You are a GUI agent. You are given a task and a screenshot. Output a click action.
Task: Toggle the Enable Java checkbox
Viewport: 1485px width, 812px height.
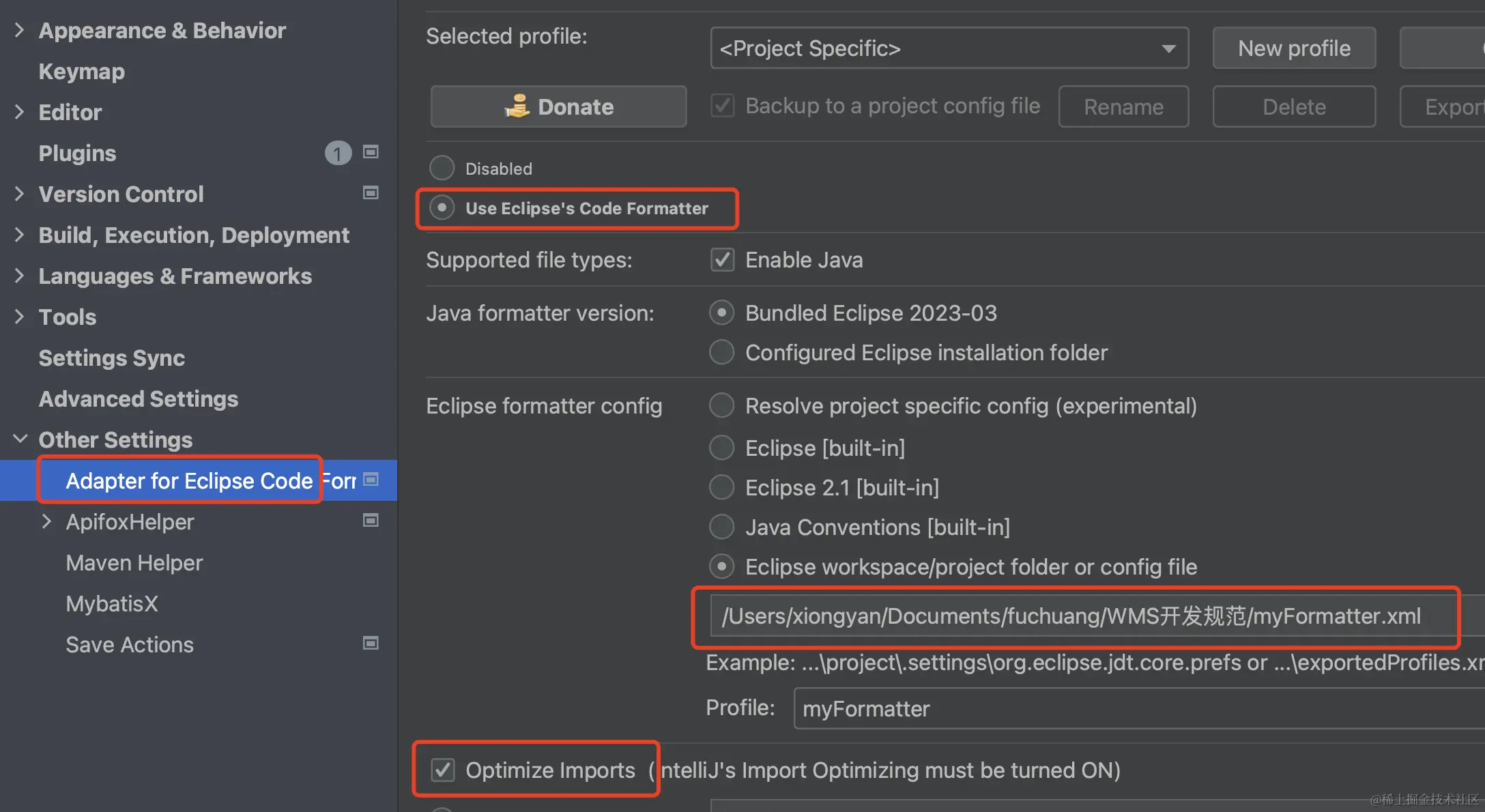[x=722, y=260]
